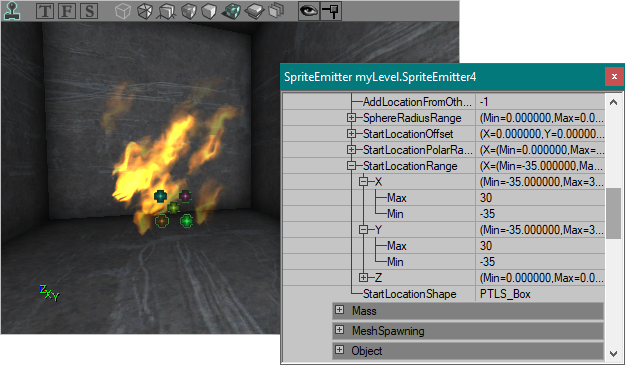Click the MeshSpawning category header
The height and width of the screenshot is (365, 625).
pyautogui.click(x=468, y=331)
